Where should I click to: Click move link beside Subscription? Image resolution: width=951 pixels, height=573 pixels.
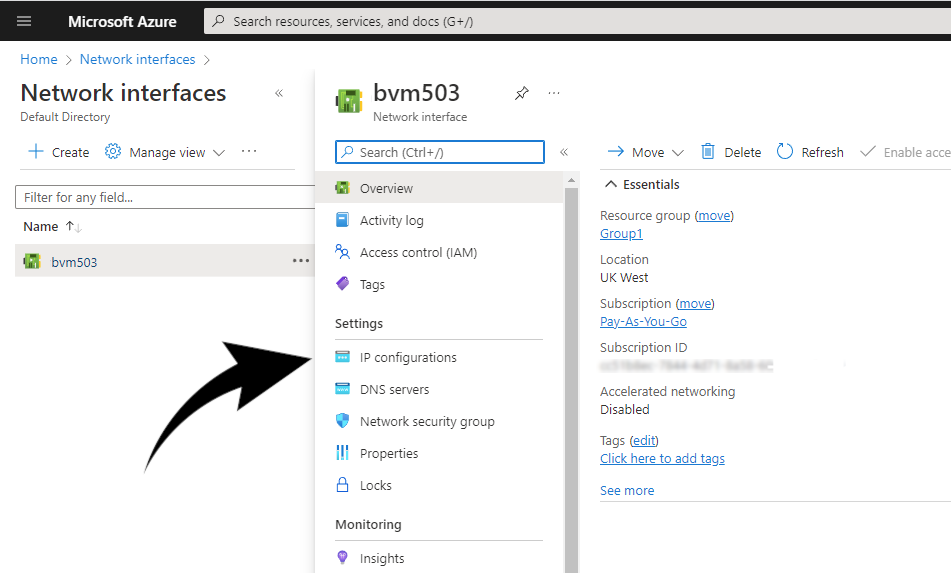pos(695,303)
